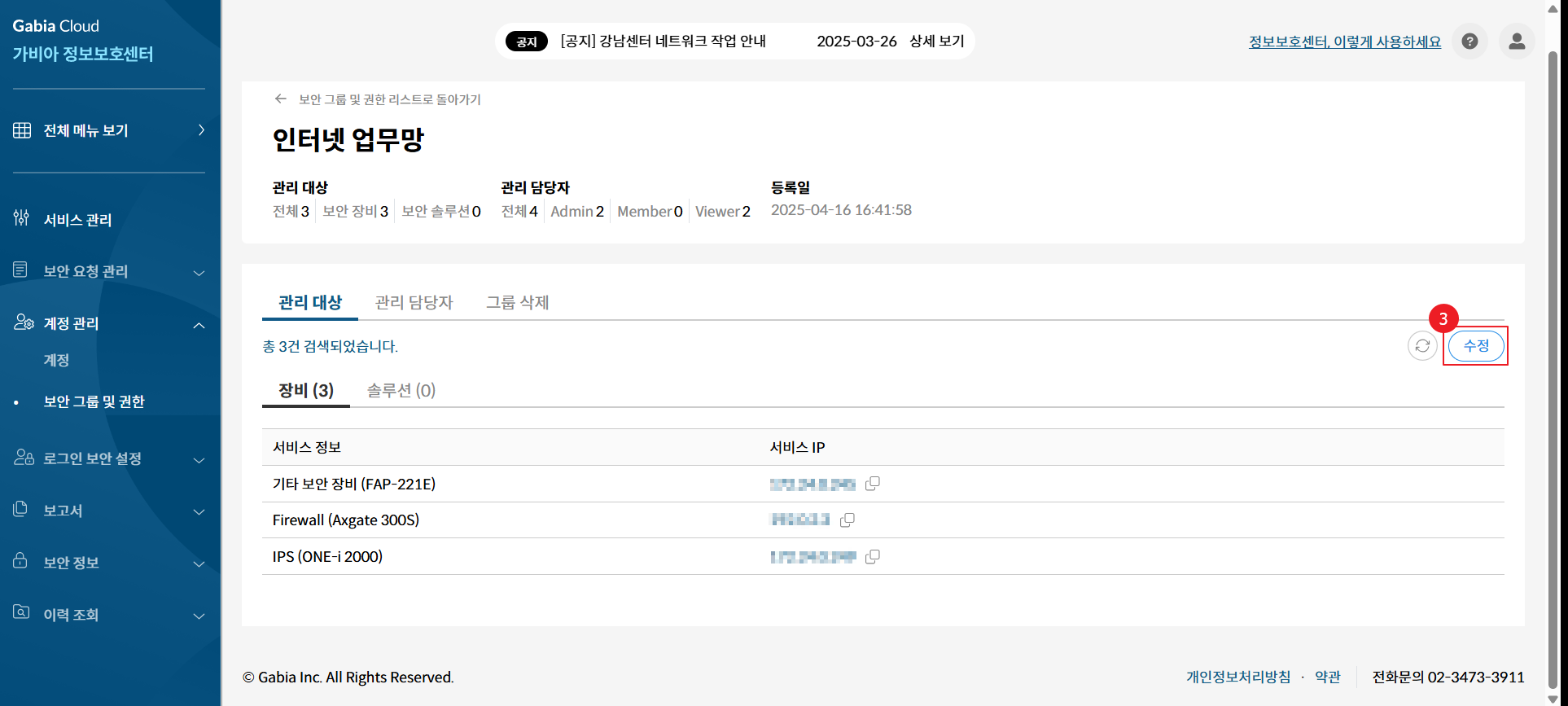Click the 공지 badge label
The width and height of the screenshot is (1568, 706).
click(527, 42)
